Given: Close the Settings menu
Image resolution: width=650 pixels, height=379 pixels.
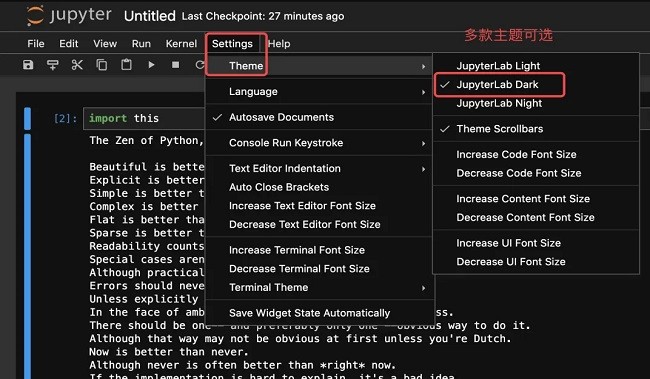Looking at the screenshot, I should [232, 44].
